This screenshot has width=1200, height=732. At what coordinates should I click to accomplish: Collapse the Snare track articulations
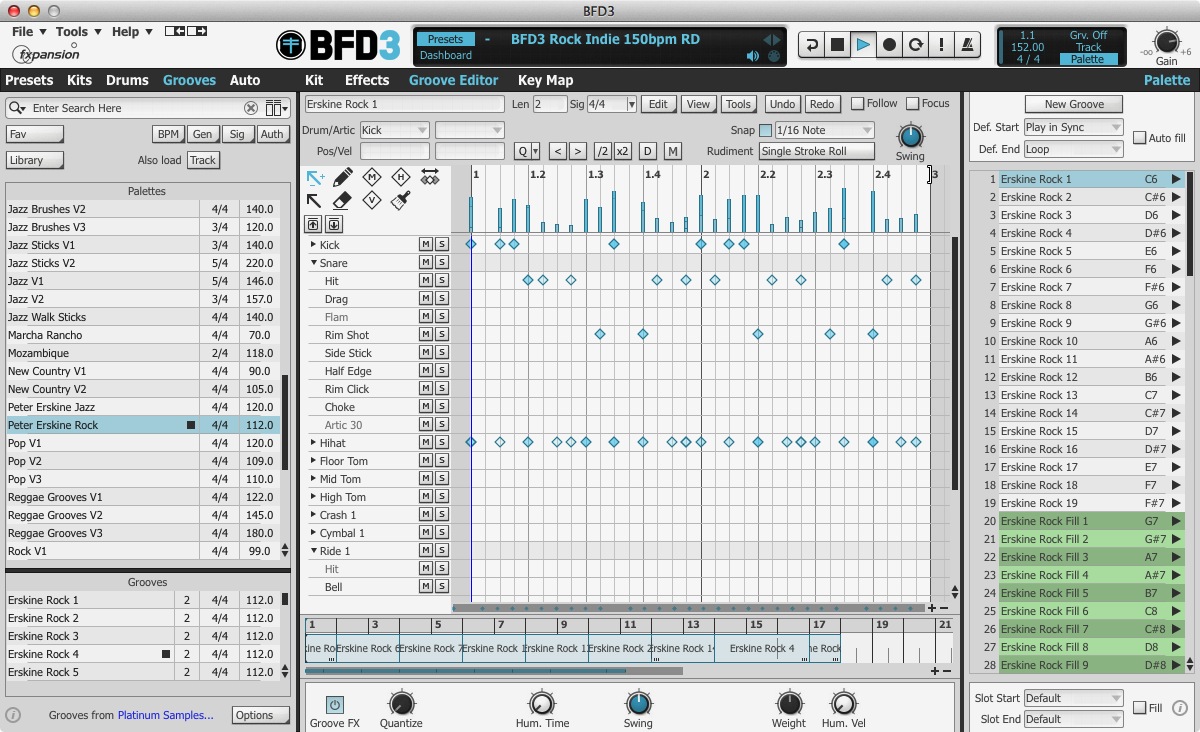point(313,263)
